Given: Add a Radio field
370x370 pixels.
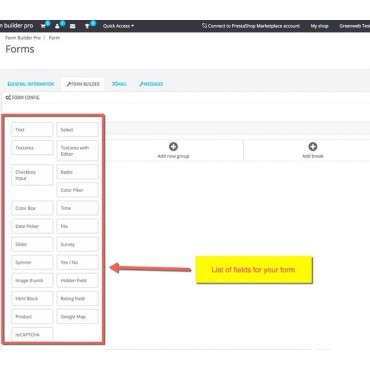Looking at the screenshot, I should click(77, 172).
